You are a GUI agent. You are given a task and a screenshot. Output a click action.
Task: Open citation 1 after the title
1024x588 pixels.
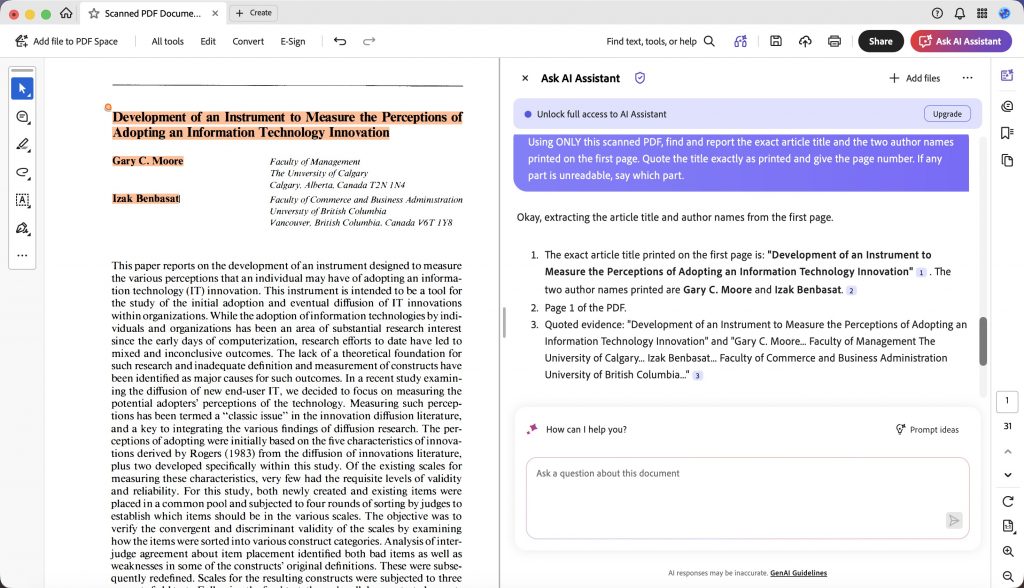point(921,272)
